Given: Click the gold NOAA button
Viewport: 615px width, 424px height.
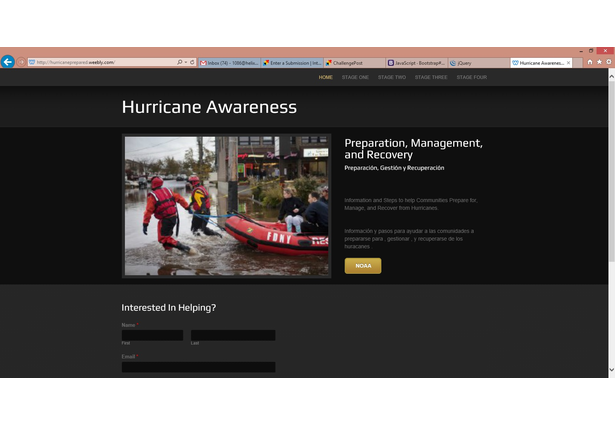Looking at the screenshot, I should pyautogui.click(x=363, y=266).
